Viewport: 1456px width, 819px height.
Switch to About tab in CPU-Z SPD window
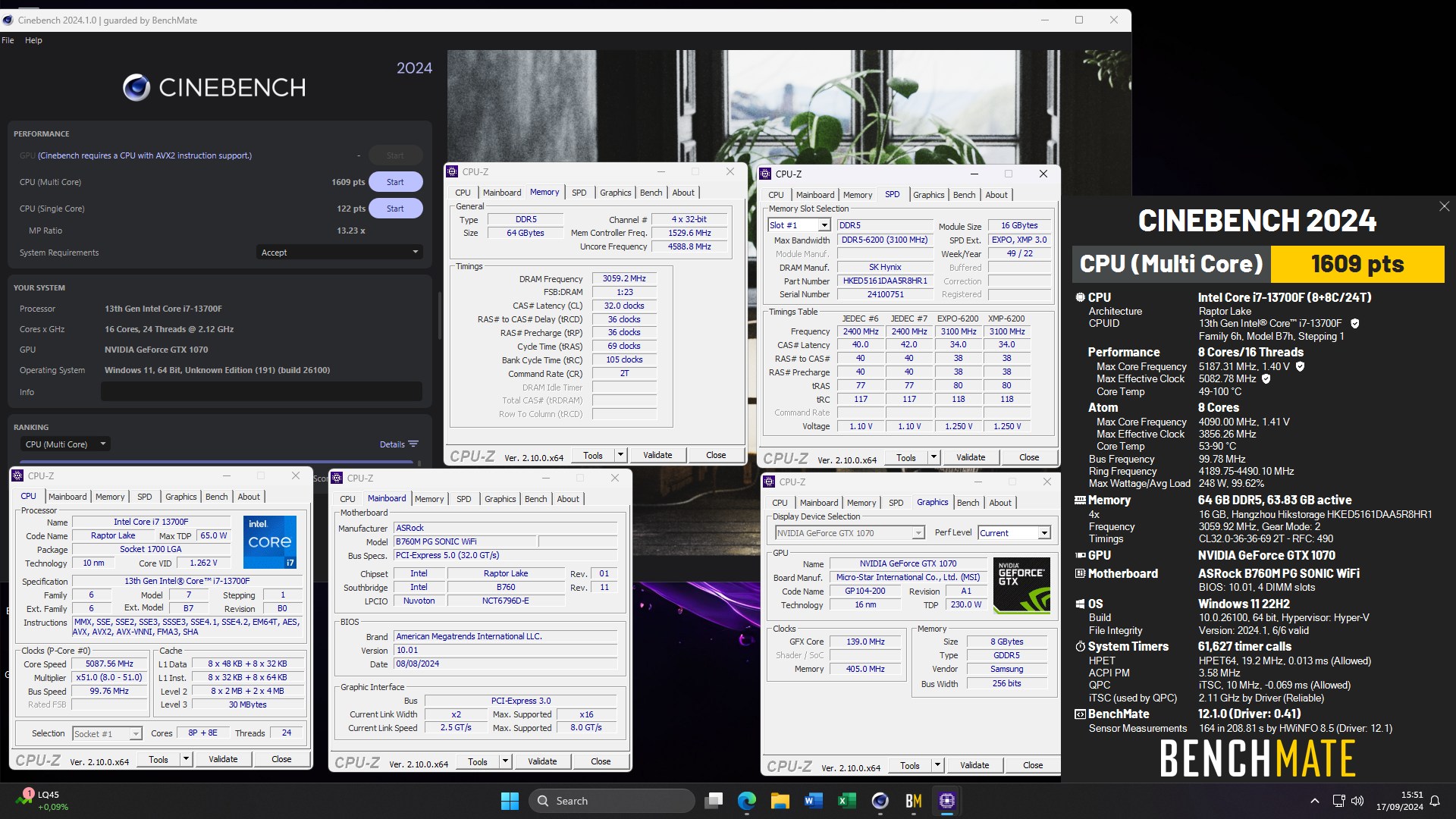pos(996,195)
